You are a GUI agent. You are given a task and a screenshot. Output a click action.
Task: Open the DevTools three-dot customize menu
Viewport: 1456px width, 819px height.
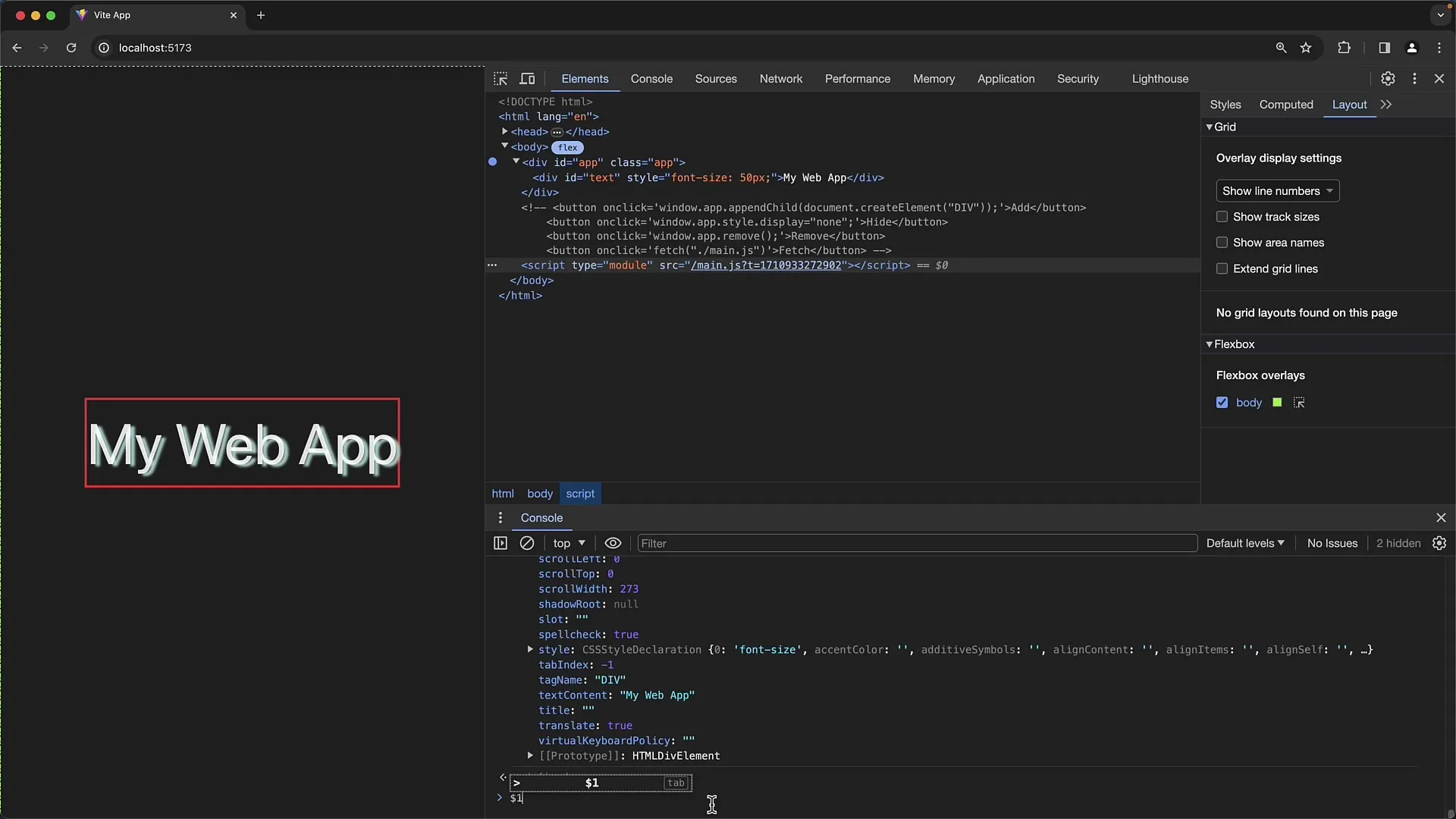(1414, 79)
